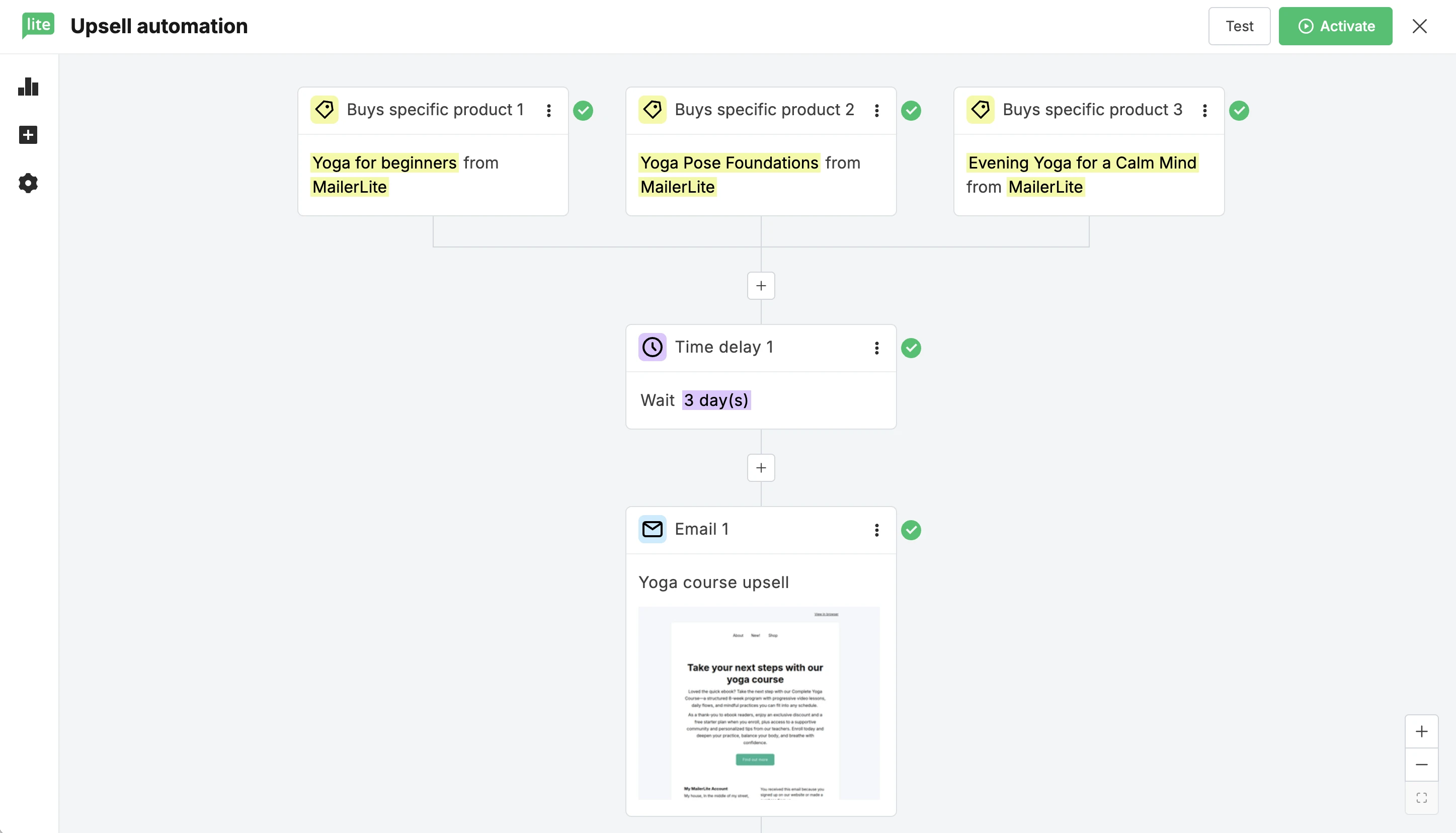The image size is (1456, 833).
Task: Open automation settings gear icon
Action: pos(28,183)
